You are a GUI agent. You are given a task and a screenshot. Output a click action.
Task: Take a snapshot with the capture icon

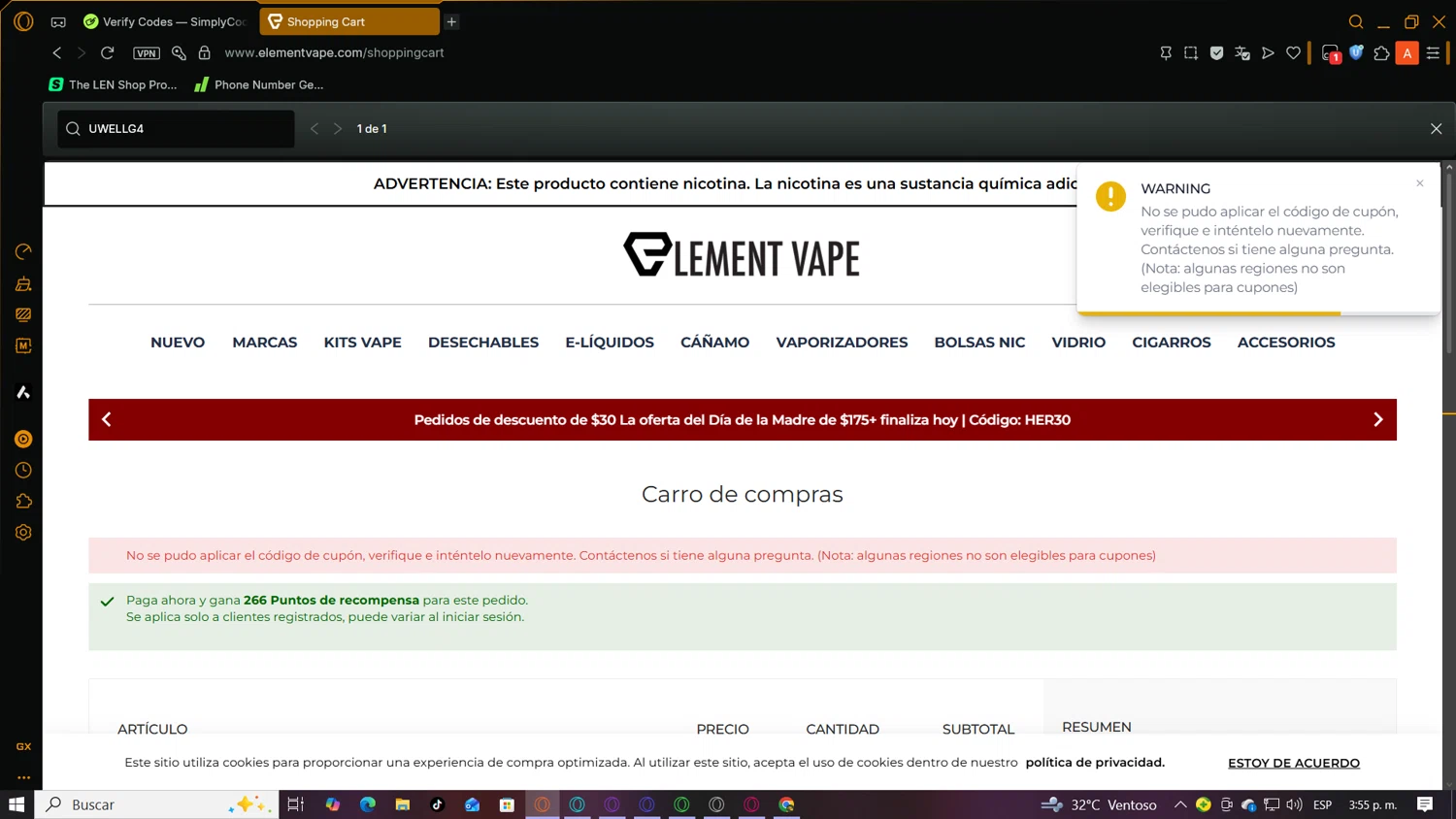click(x=1191, y=52)
